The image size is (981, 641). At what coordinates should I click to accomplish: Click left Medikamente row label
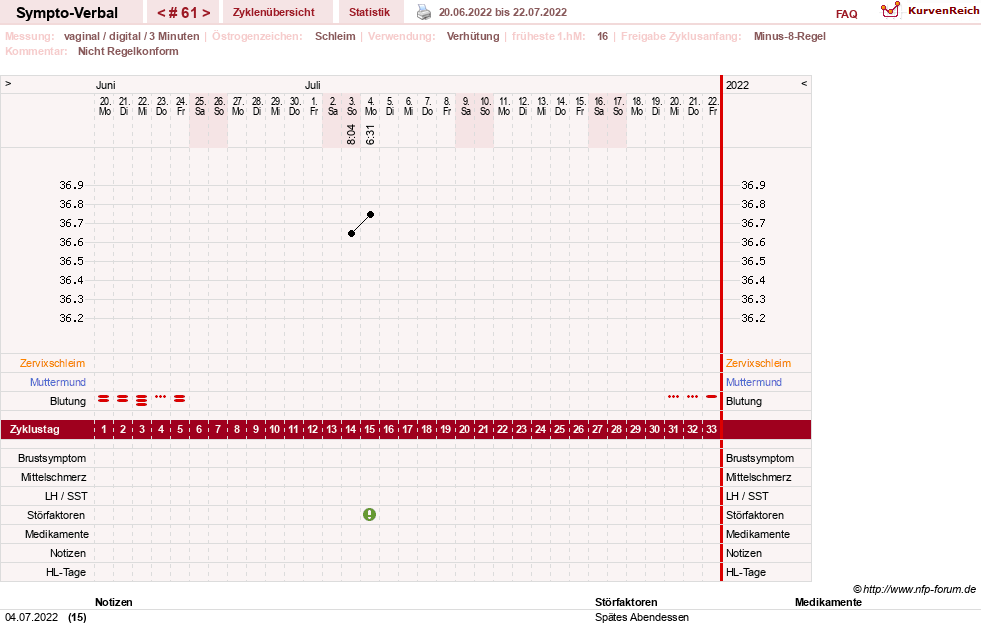click(x=57, y=534)
